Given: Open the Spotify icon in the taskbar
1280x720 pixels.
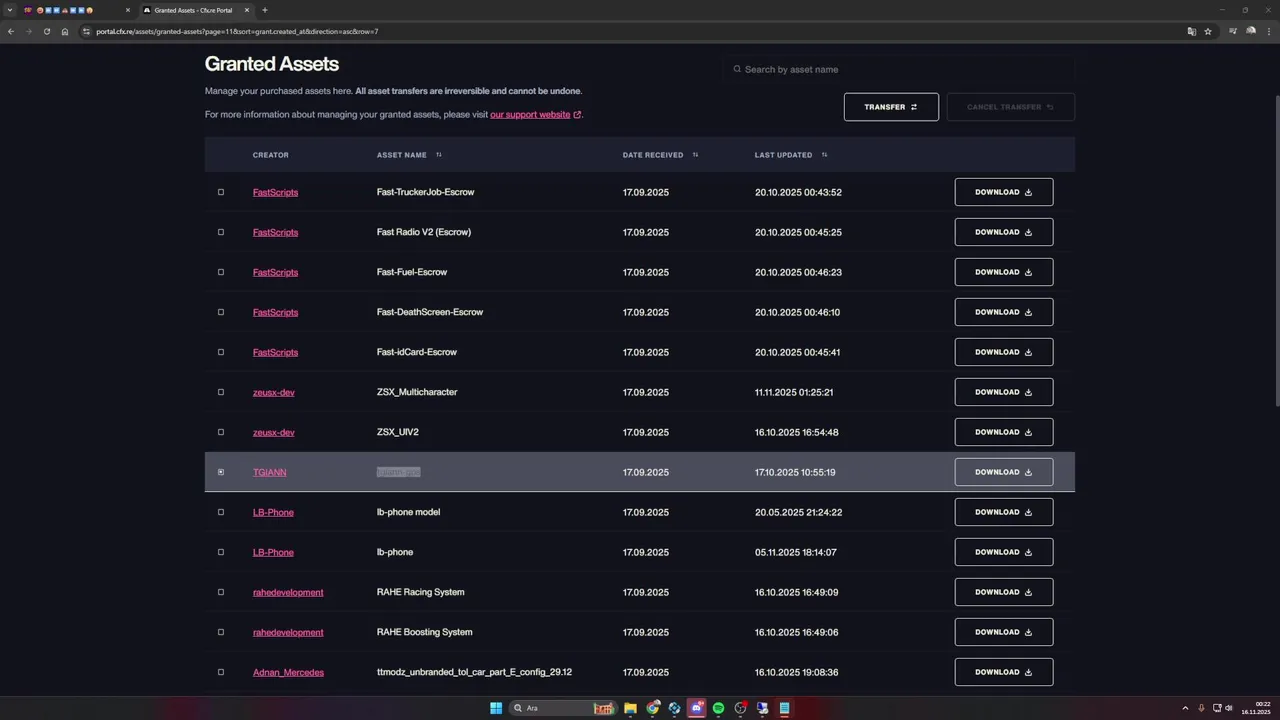Looking at the screenshot, I should tap(718, 708).
